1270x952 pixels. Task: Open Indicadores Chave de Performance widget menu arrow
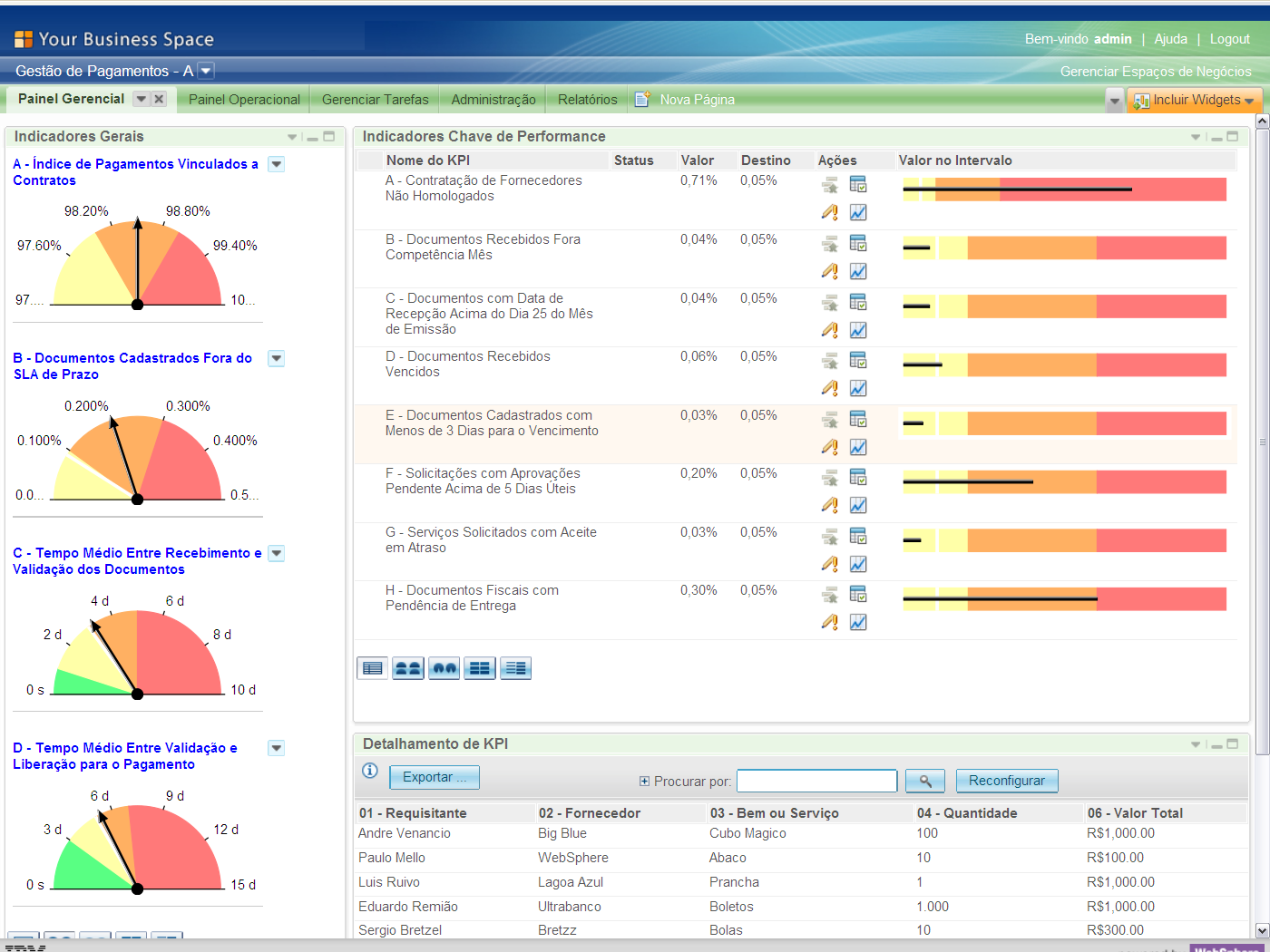click(x=1196, y=137)
